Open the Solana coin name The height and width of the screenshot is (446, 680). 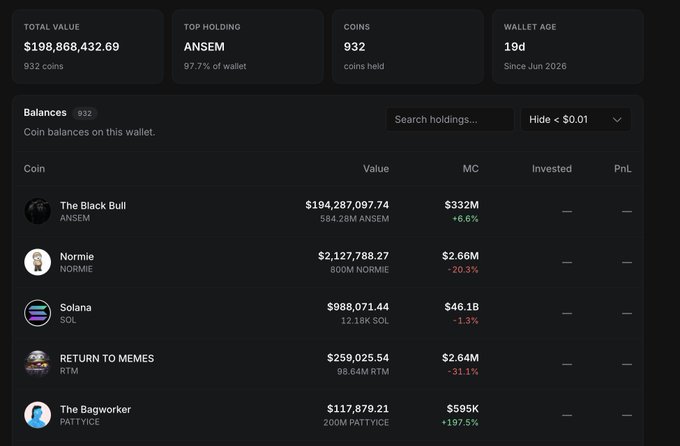tap(75, 308)
